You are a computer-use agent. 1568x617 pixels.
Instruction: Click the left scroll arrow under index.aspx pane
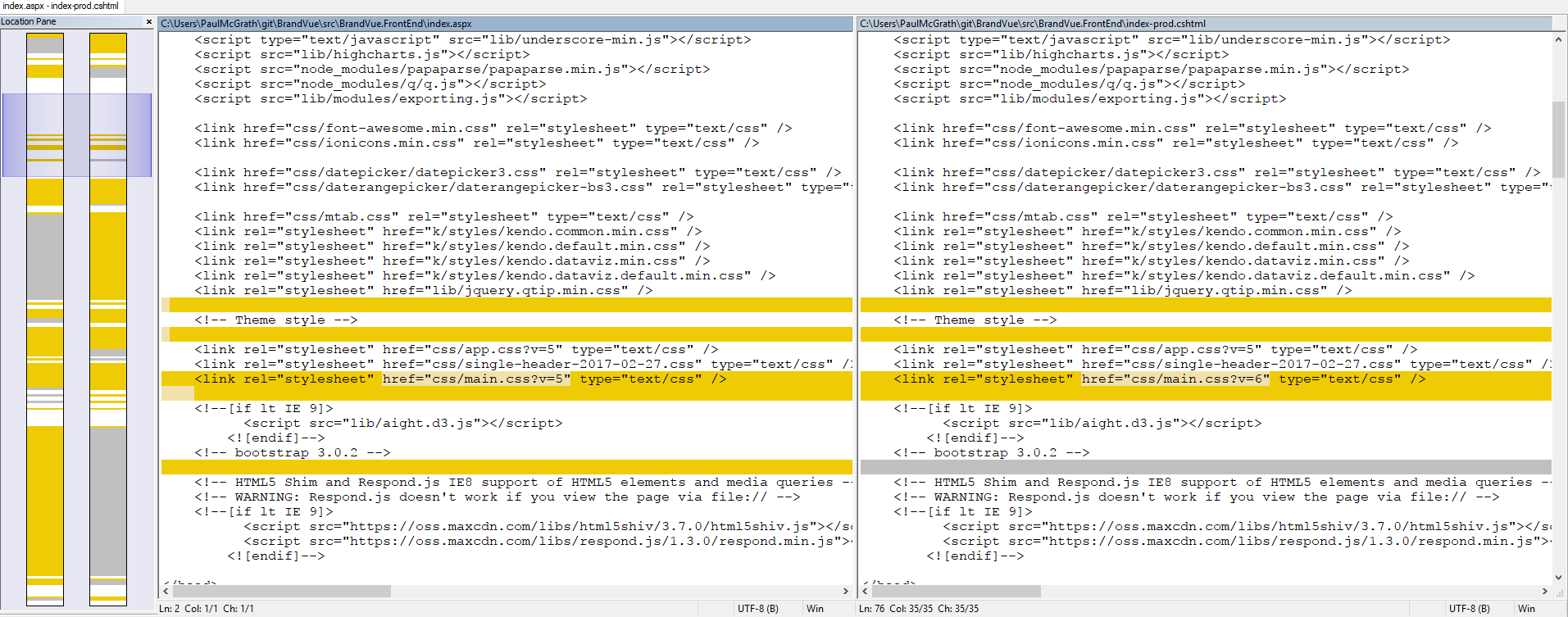coord(166,591)
